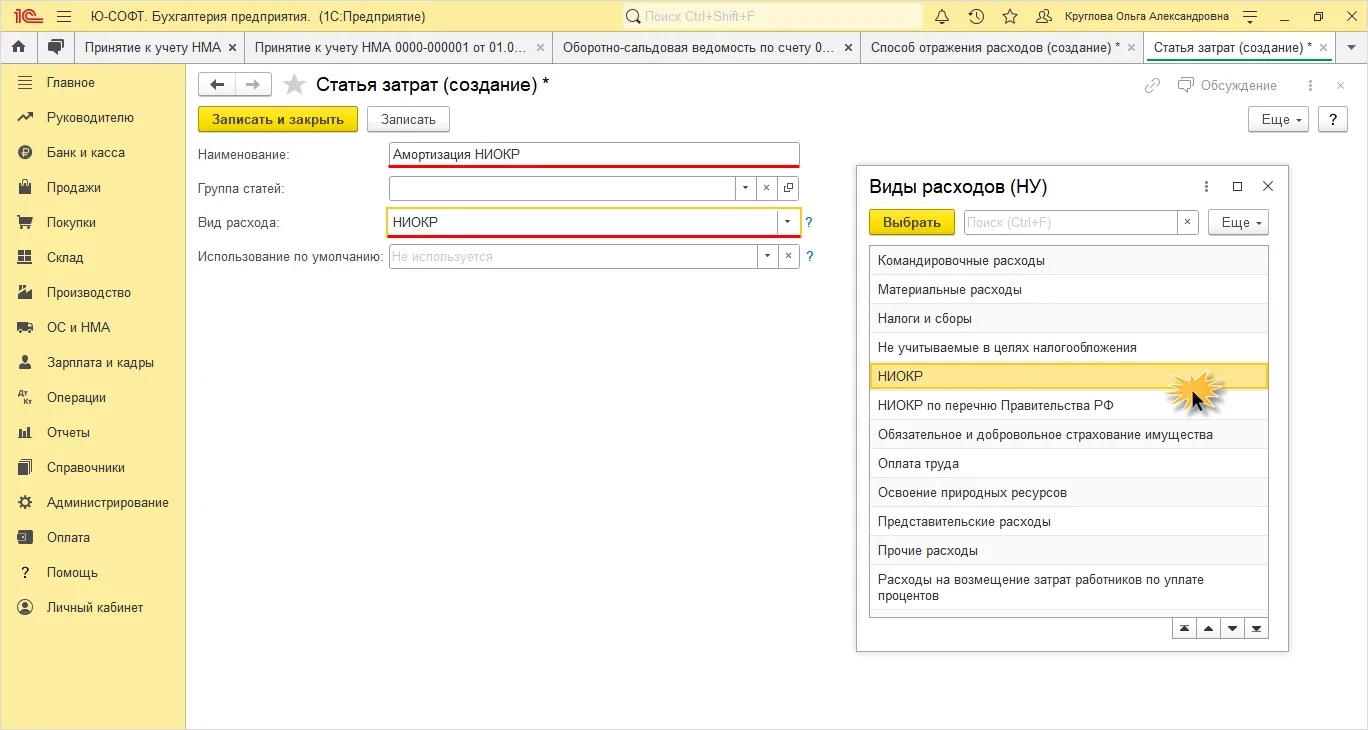Open the Обсуждение panel

click(x=1227, y=86)
